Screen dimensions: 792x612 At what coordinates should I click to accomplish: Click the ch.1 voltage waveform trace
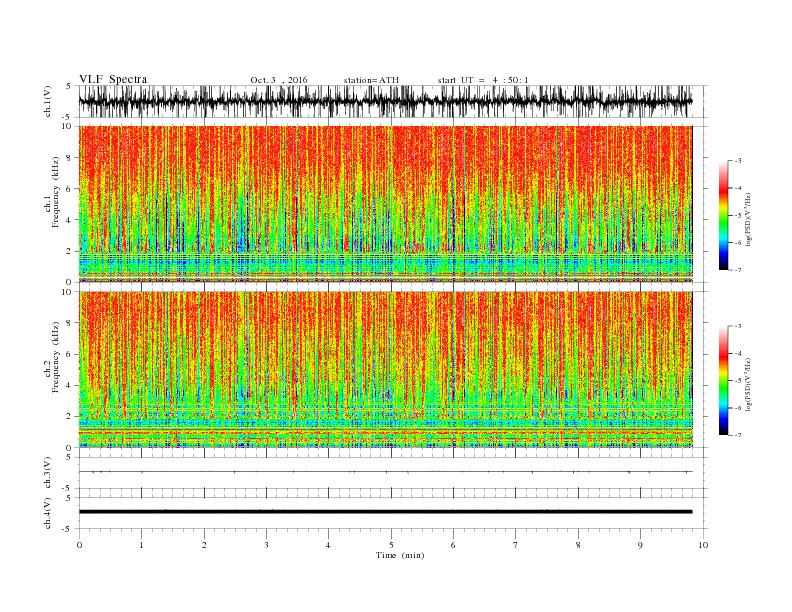click(386, 101)
